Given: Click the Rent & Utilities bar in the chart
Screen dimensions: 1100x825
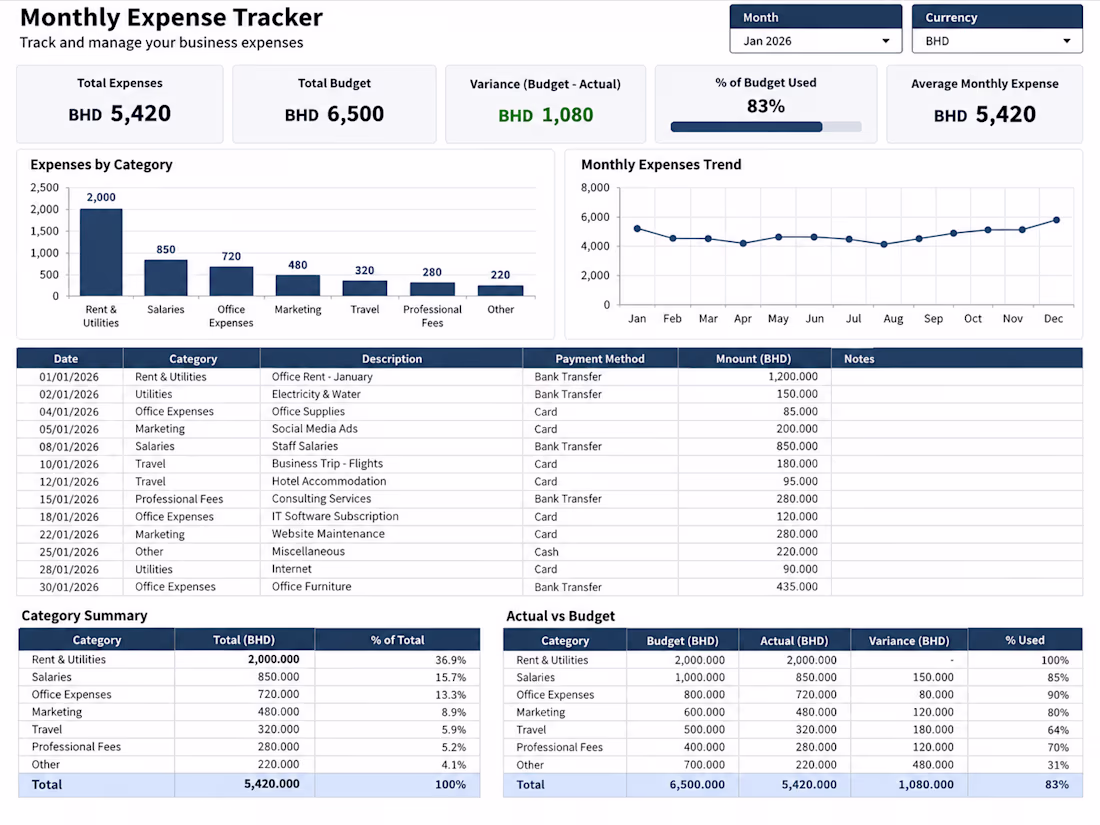Looking at the screenshot, I should (101, 253).
